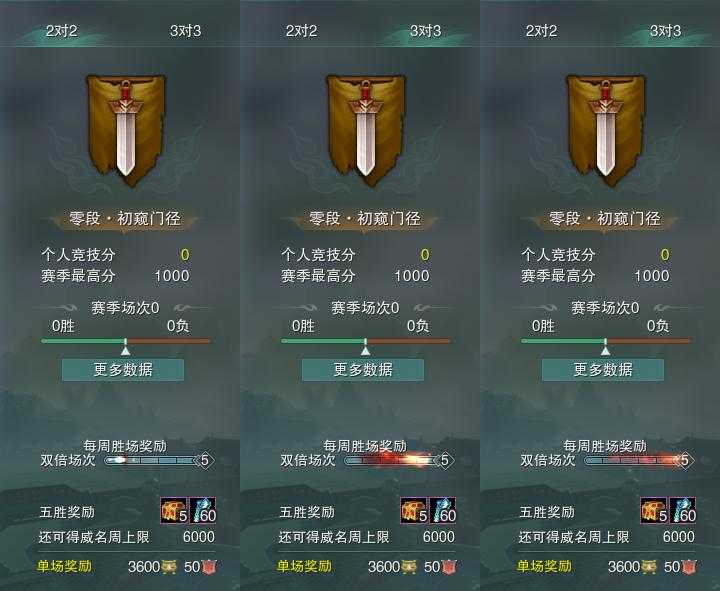The image size is (720, 591).
Task: Click the 零段·初窥门径 rank title in right panel
Action: (604, 219)
